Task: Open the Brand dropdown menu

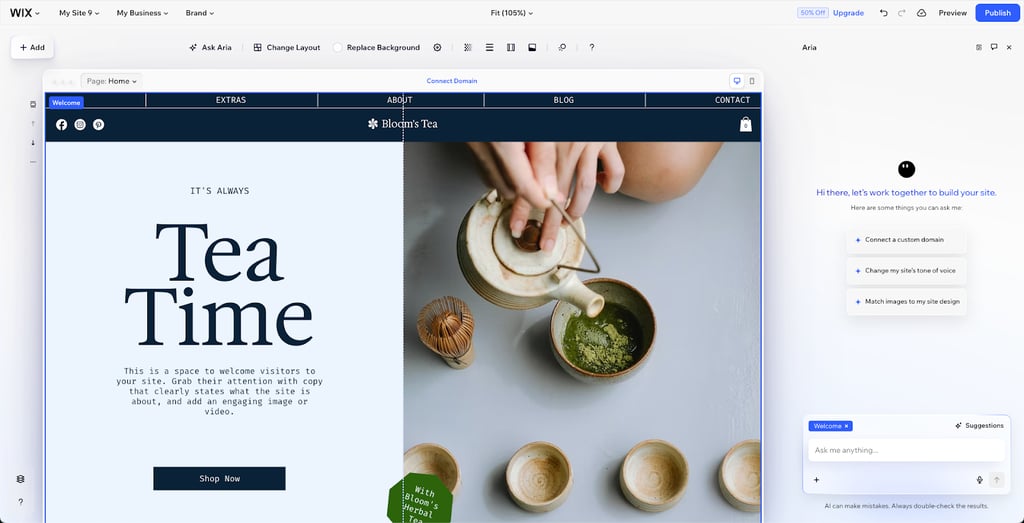Action: (x=199, y=13)
